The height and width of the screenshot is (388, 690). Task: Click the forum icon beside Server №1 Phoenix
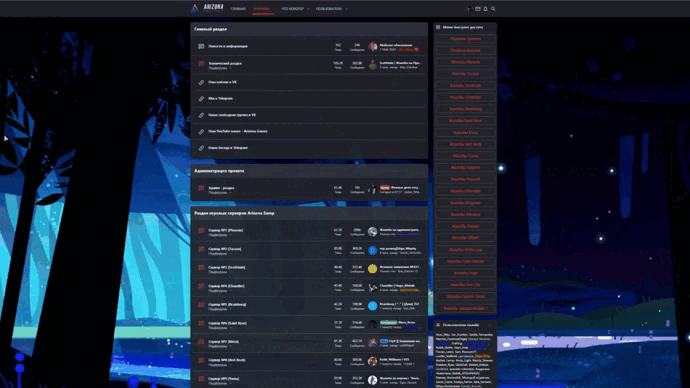pos(201,231)
